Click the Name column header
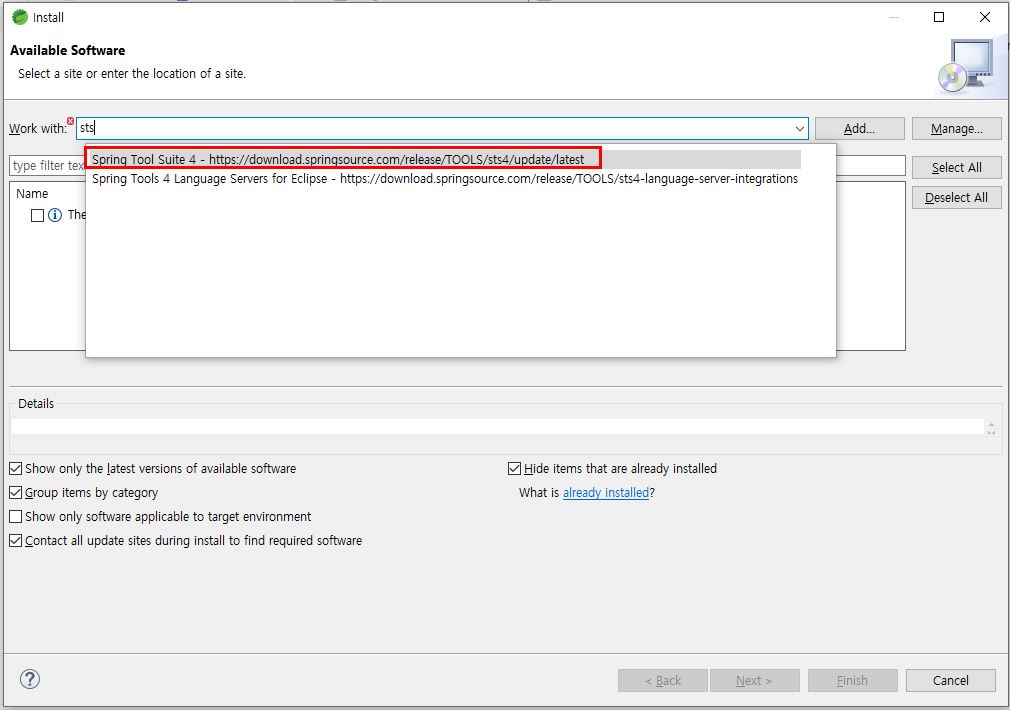This screenshot has width=1010, height=710. (32, 193)
